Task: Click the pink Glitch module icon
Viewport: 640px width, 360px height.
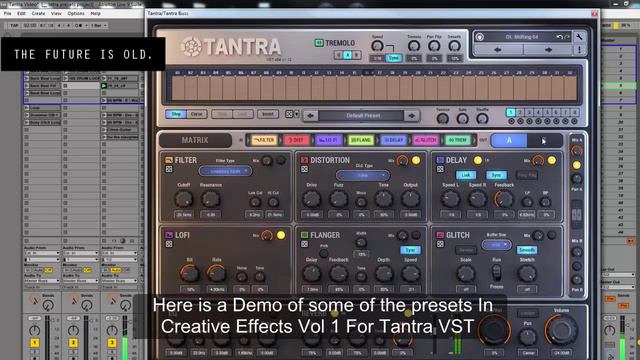Action: pos(440,235)
